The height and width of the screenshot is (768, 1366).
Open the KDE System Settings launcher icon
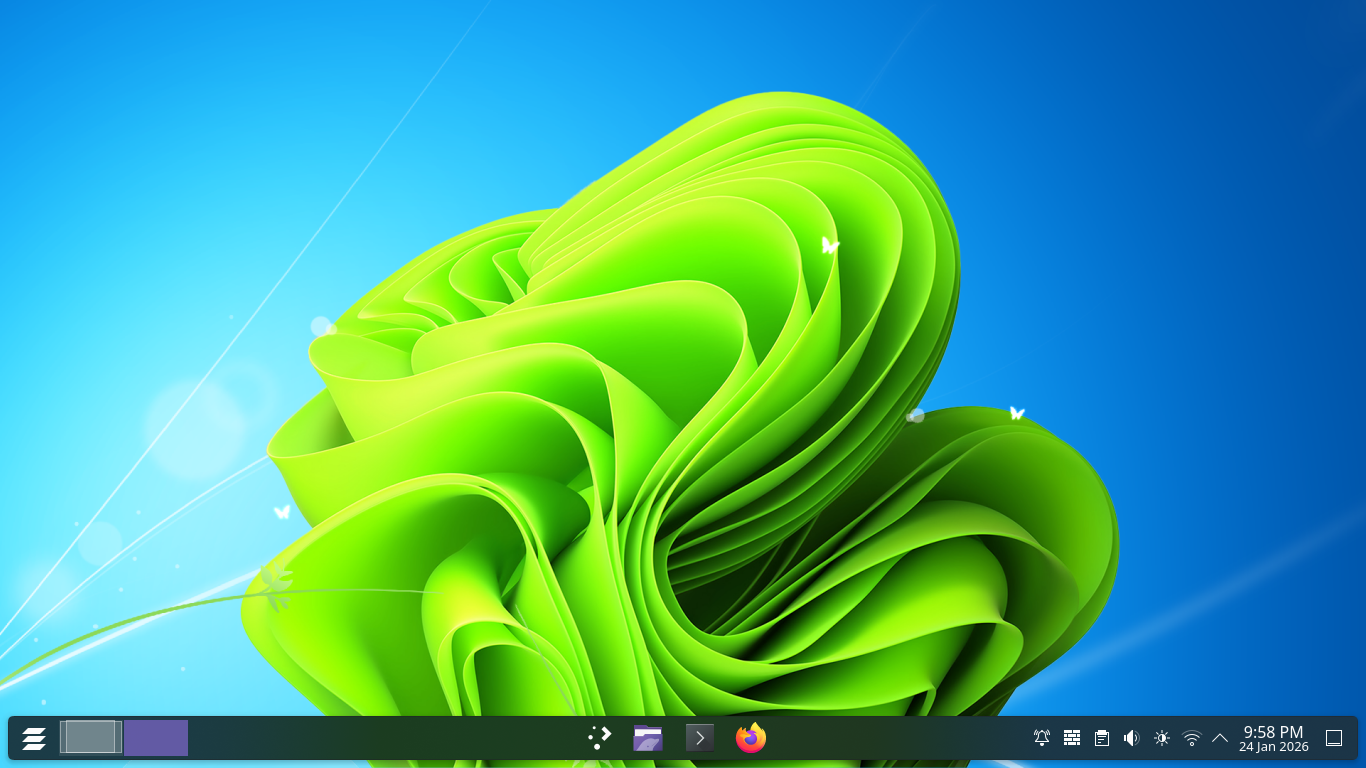tap(599, 738)
